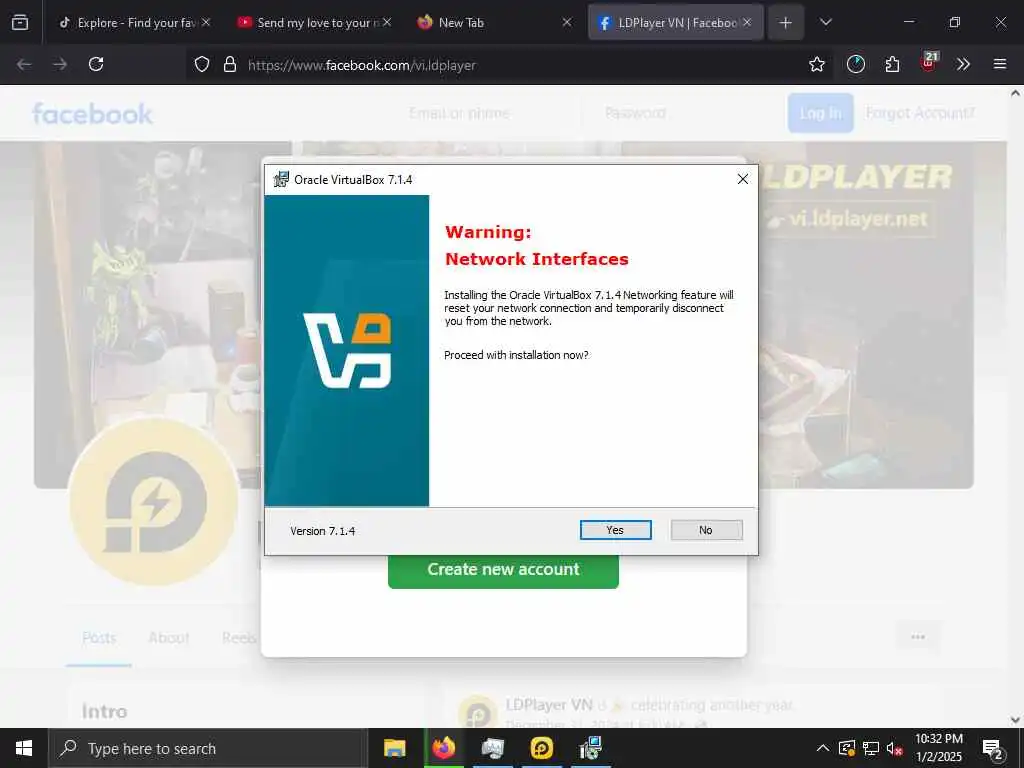
Task: Click the Facebook Log In button
Action: pos(821,113)
